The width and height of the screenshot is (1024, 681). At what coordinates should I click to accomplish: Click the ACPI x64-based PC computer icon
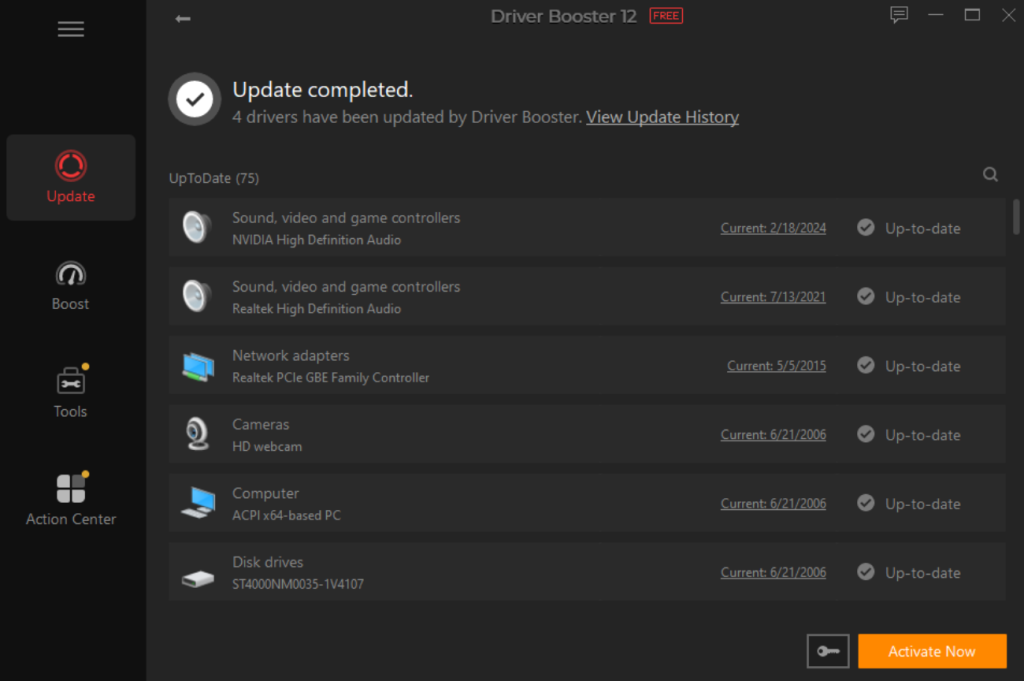(197, 503)
